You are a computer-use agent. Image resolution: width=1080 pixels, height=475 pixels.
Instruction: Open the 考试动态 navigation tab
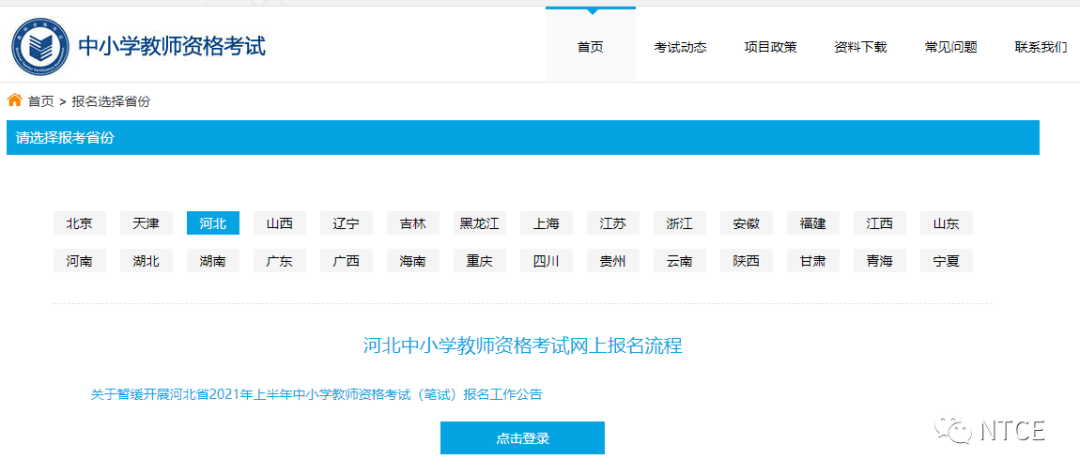click(681, 48)
